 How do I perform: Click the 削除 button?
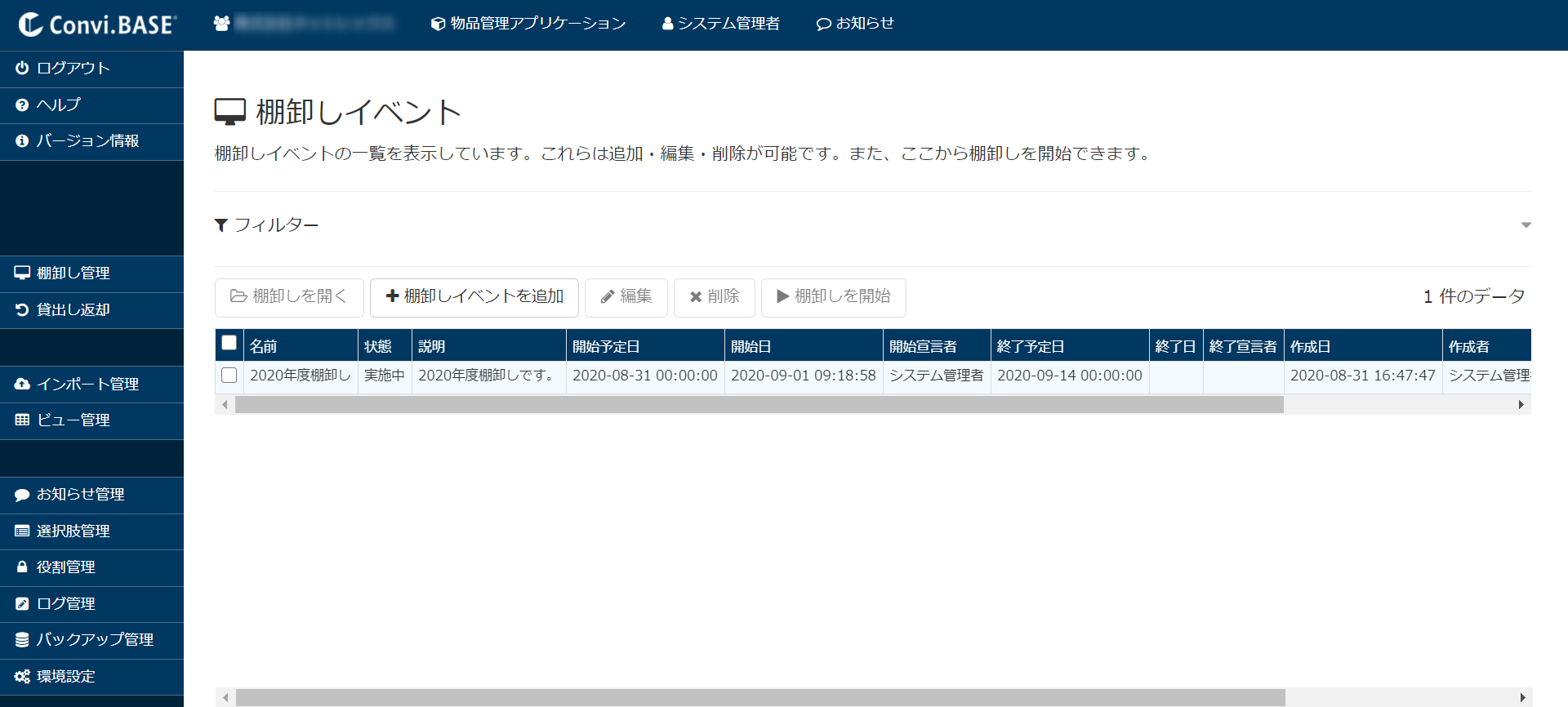pyautogui.click(x=715, y=297)
